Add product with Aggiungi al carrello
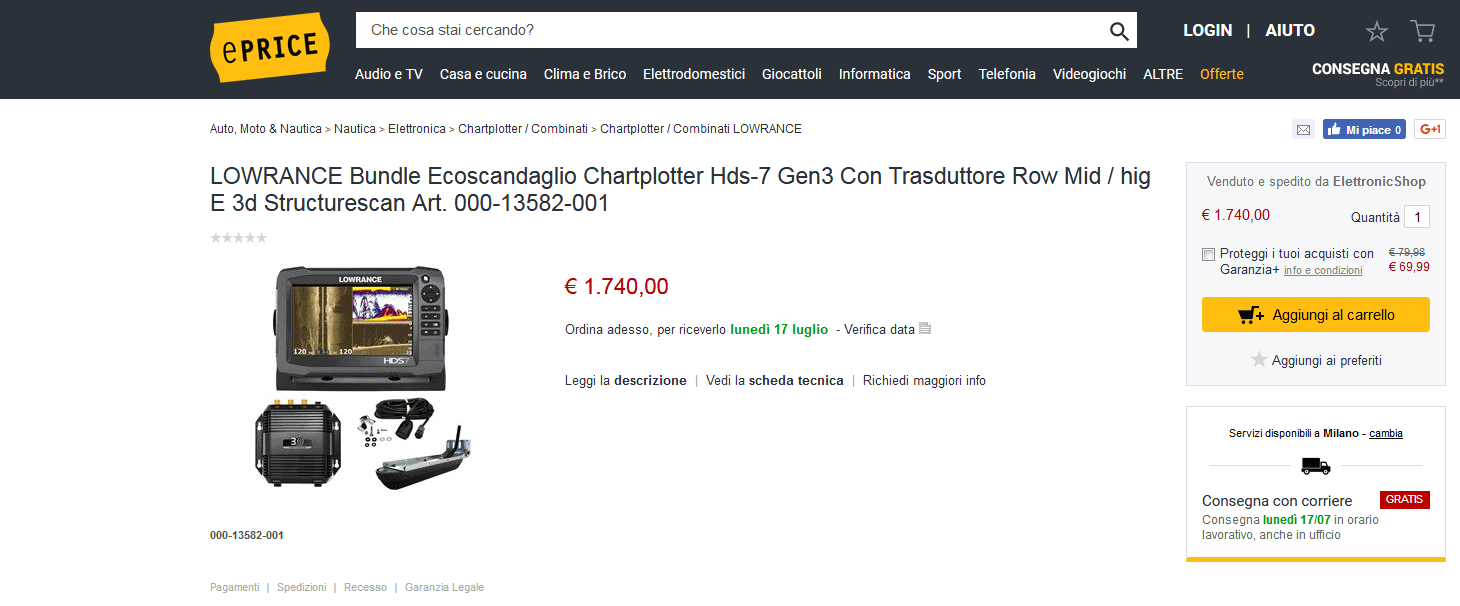The width and height of the screenshot is (1460, 606). click(1316, 314)
